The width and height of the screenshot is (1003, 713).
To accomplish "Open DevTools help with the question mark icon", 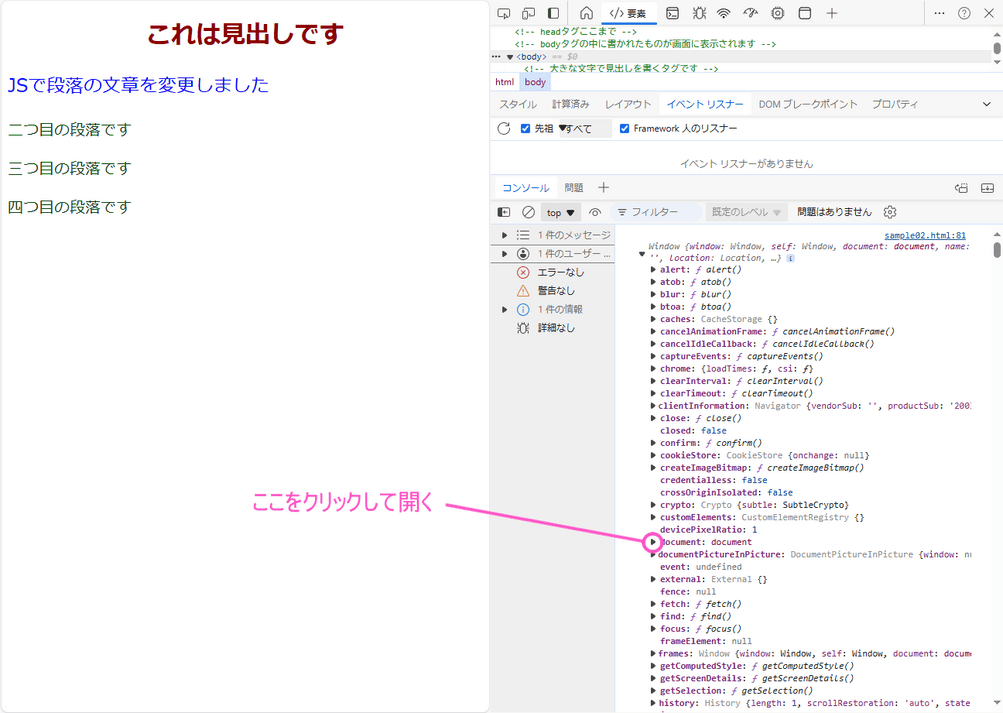I will [x=964, y=13].
